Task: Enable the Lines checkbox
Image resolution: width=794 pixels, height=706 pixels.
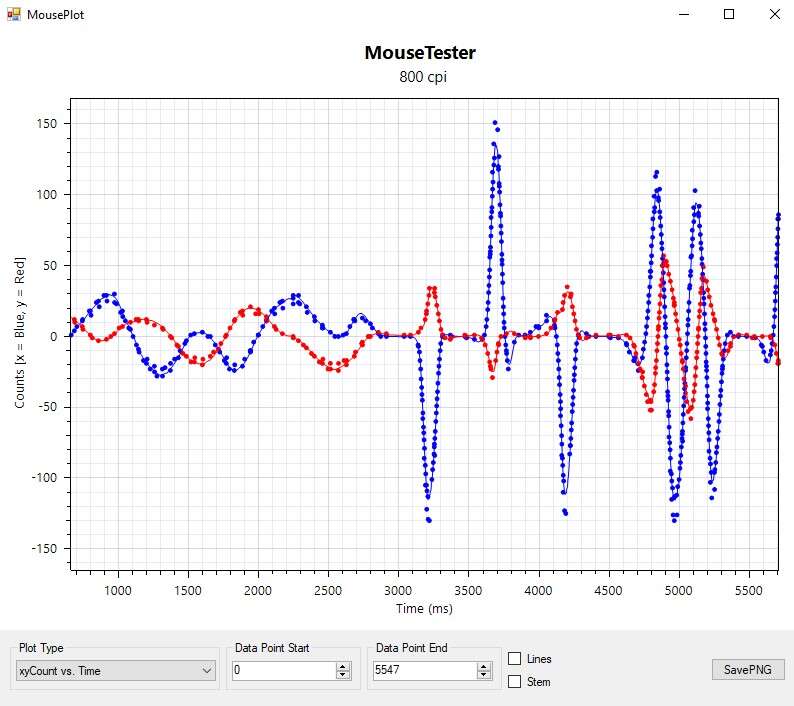Action: pyautogui.click(x=515, y=659)
